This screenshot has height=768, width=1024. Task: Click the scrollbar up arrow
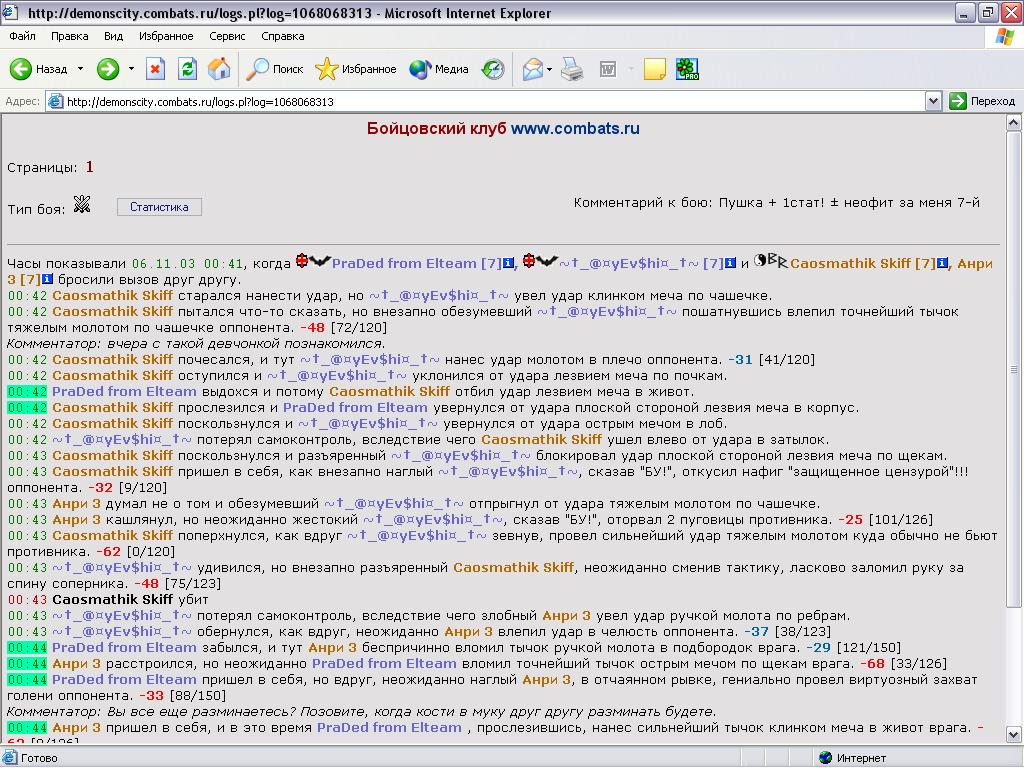tap(1014, 123)
